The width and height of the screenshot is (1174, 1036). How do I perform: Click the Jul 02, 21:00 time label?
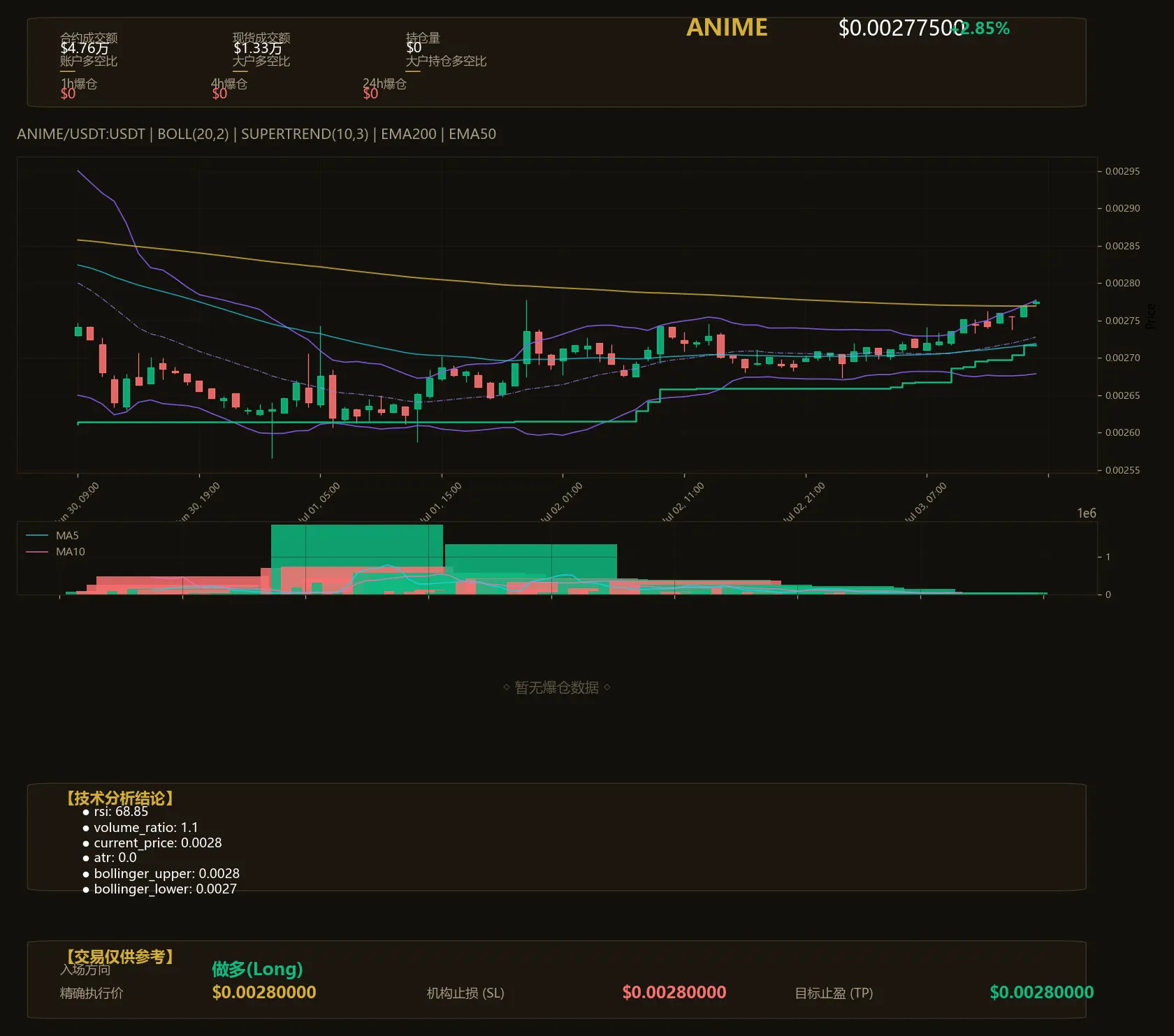coord(804,502)
